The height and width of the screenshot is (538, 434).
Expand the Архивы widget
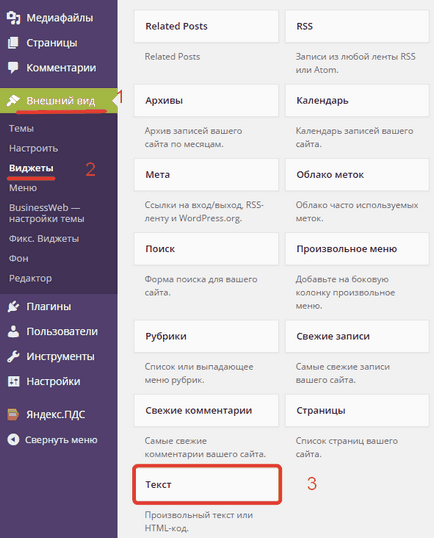pos(206,101)
